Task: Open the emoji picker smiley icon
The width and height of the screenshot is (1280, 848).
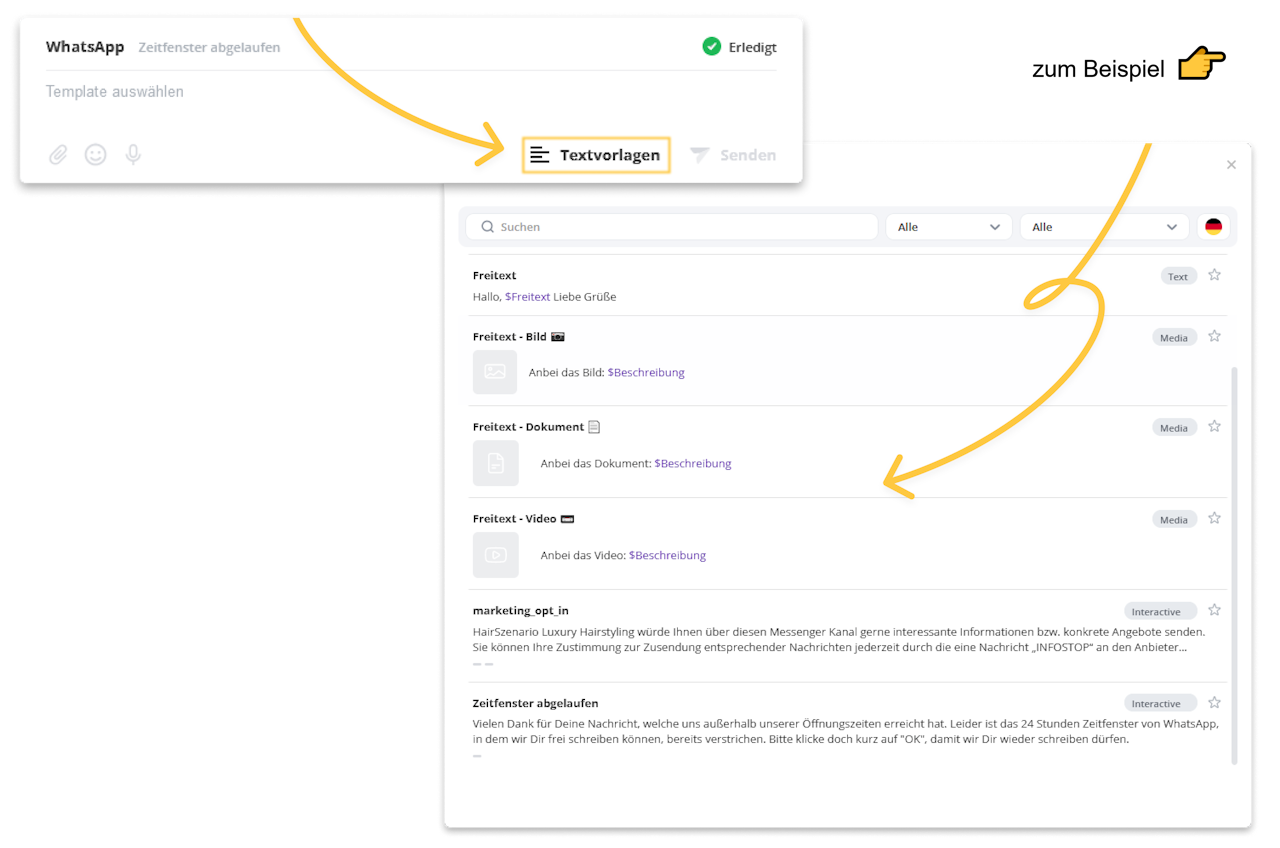Action: coord(96,155)
